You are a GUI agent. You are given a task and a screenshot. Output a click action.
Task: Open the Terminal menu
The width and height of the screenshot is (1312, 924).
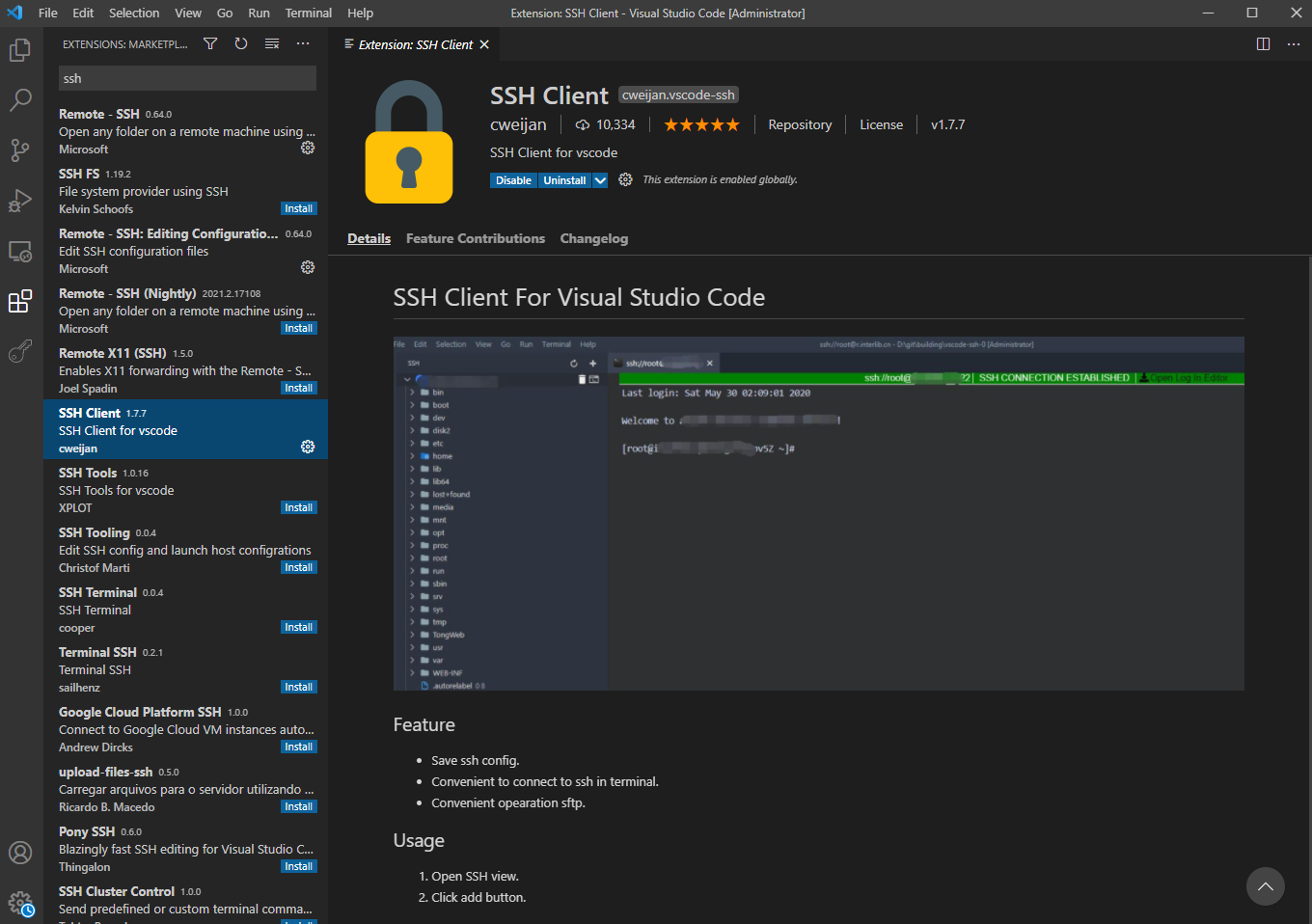click(309, 13)
